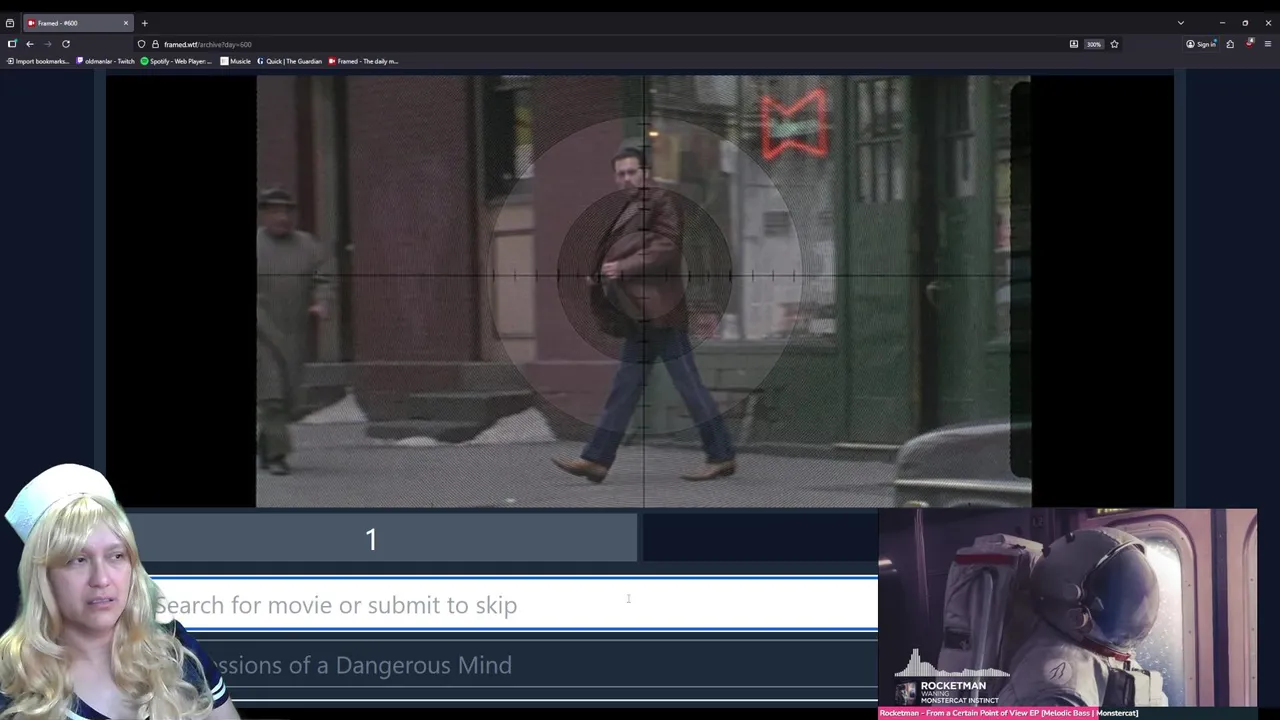Open the Firefox hamburger application menu
This screenshot has height=720, width=1280.
[1268, 44]
